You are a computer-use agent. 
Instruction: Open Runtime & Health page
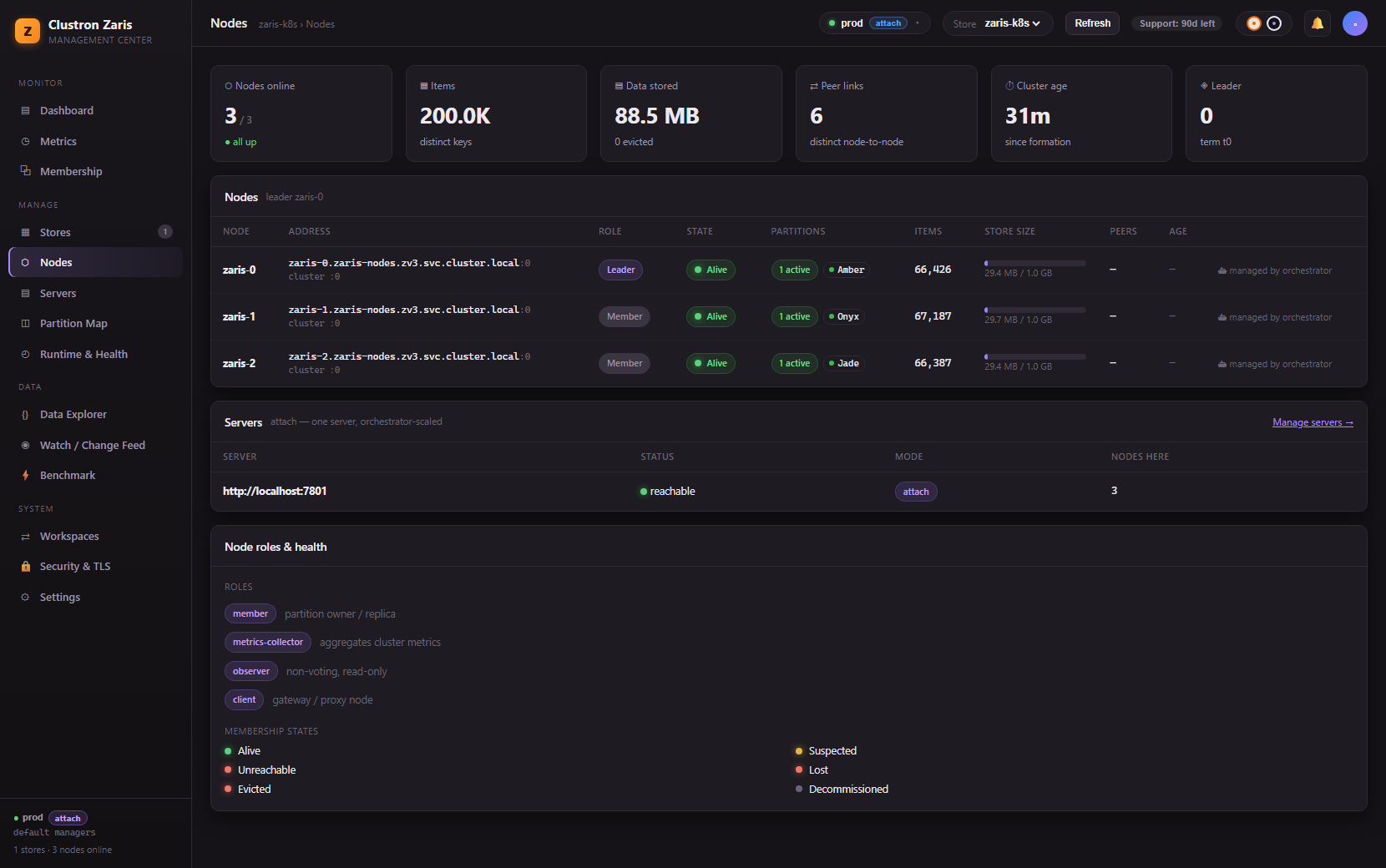click(x=95, y=355)
